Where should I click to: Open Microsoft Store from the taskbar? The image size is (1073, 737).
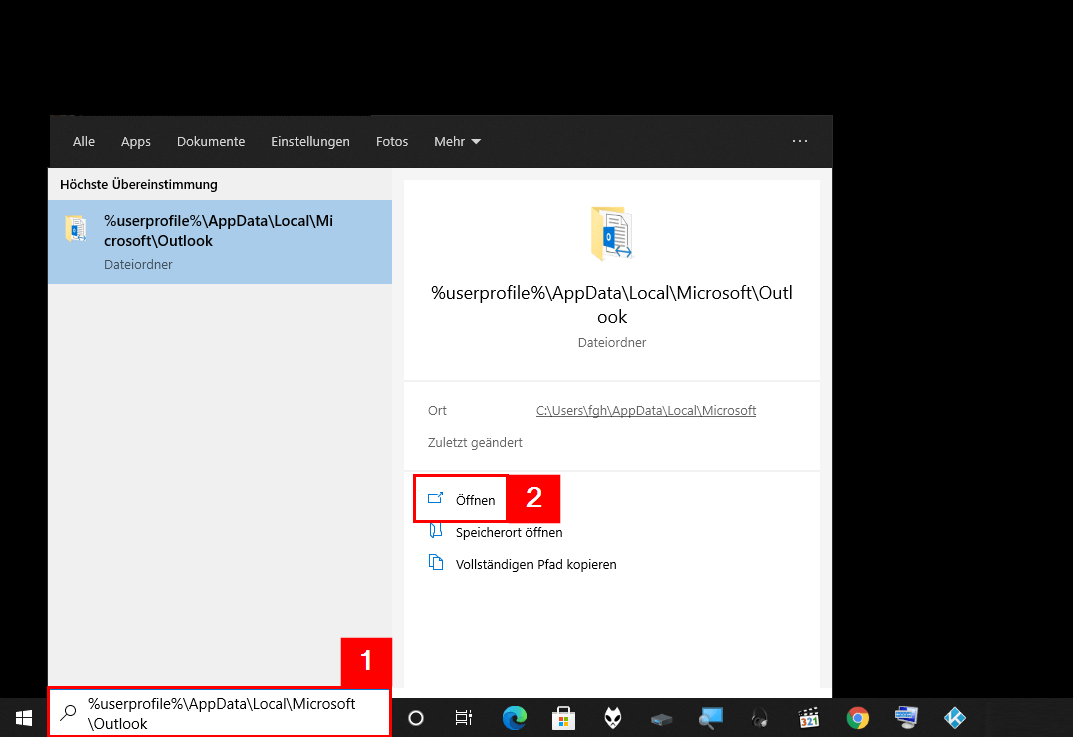[x=563, y=718]
